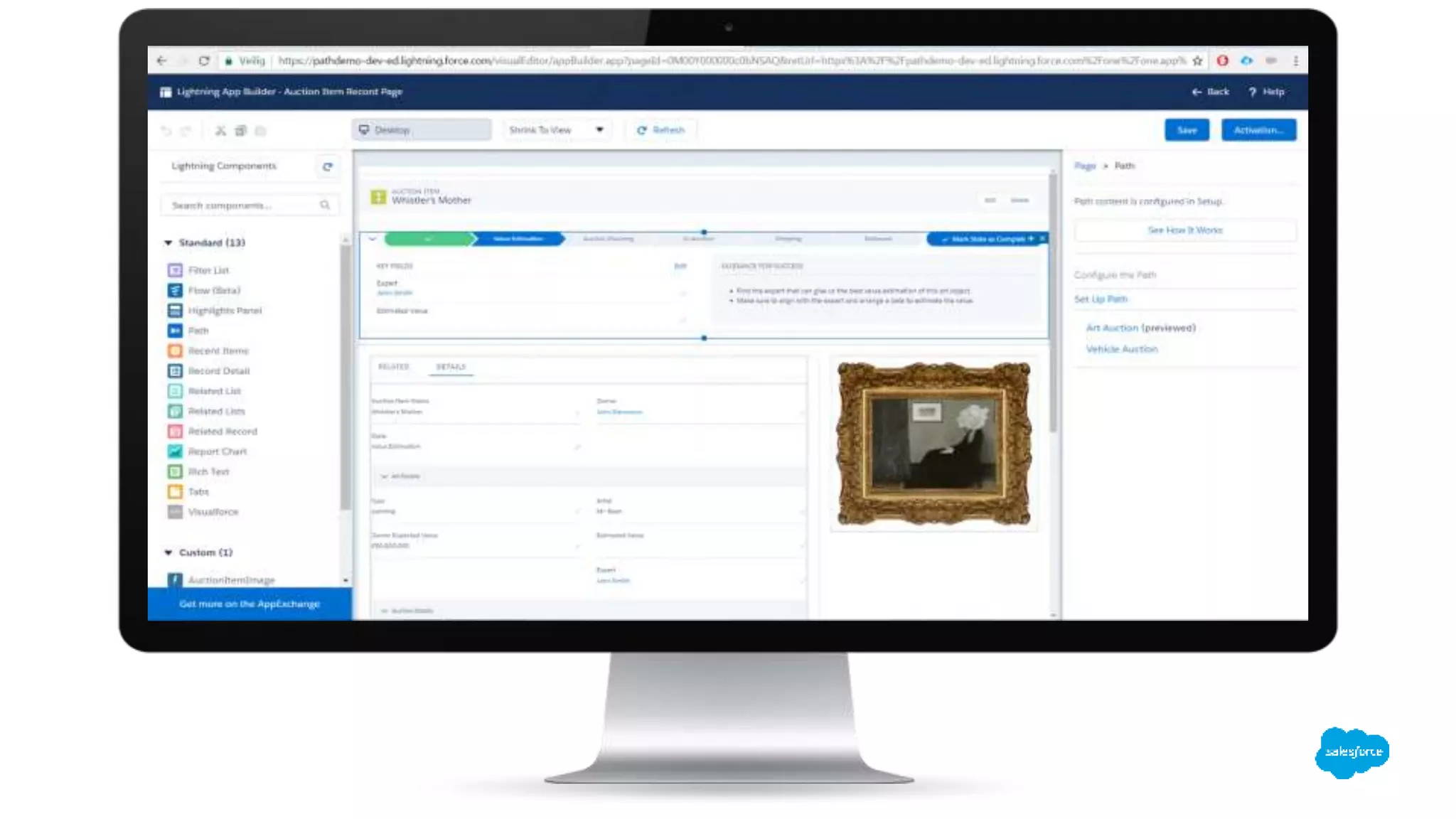Select the Record Detail component icon
This screenshot has height=819, width=1456.
pos(175,371)
